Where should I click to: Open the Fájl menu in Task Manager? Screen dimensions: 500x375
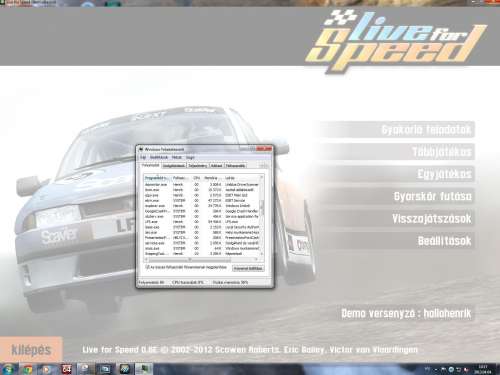pyautogui.click(x=143, y=157)
